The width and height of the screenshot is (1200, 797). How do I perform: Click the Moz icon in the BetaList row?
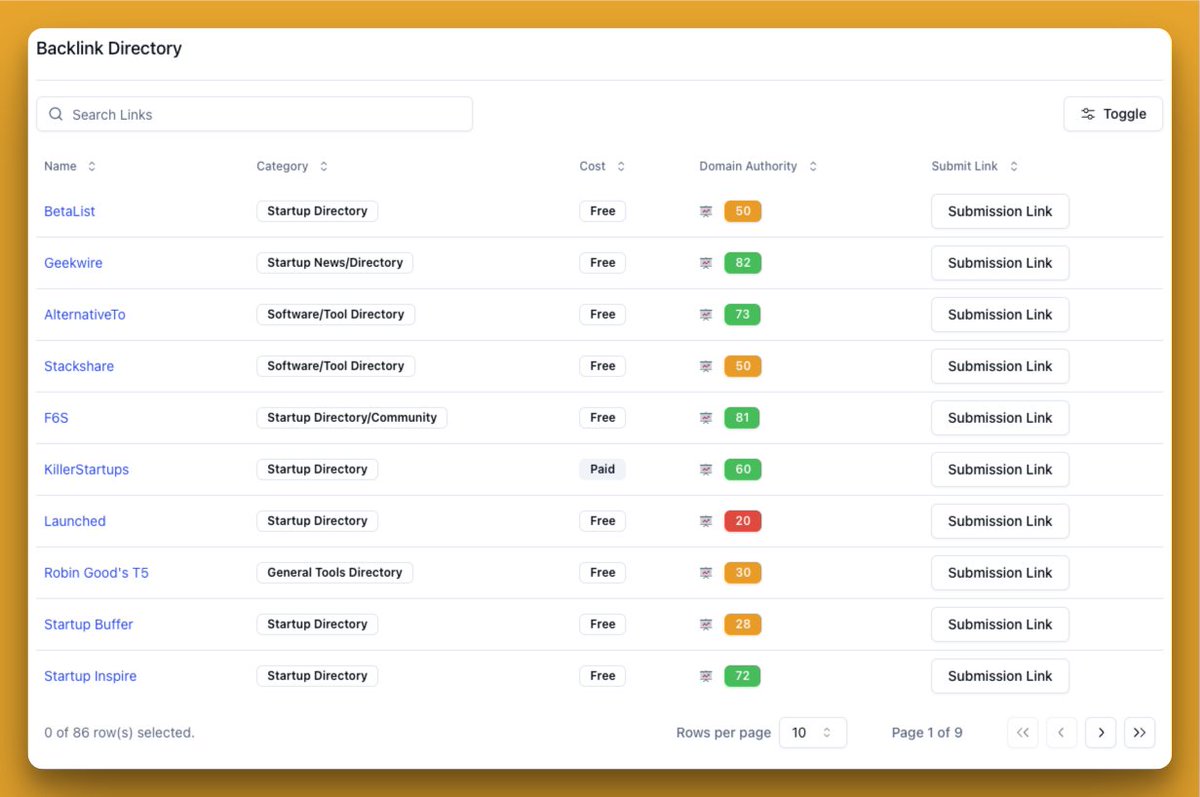706,211
